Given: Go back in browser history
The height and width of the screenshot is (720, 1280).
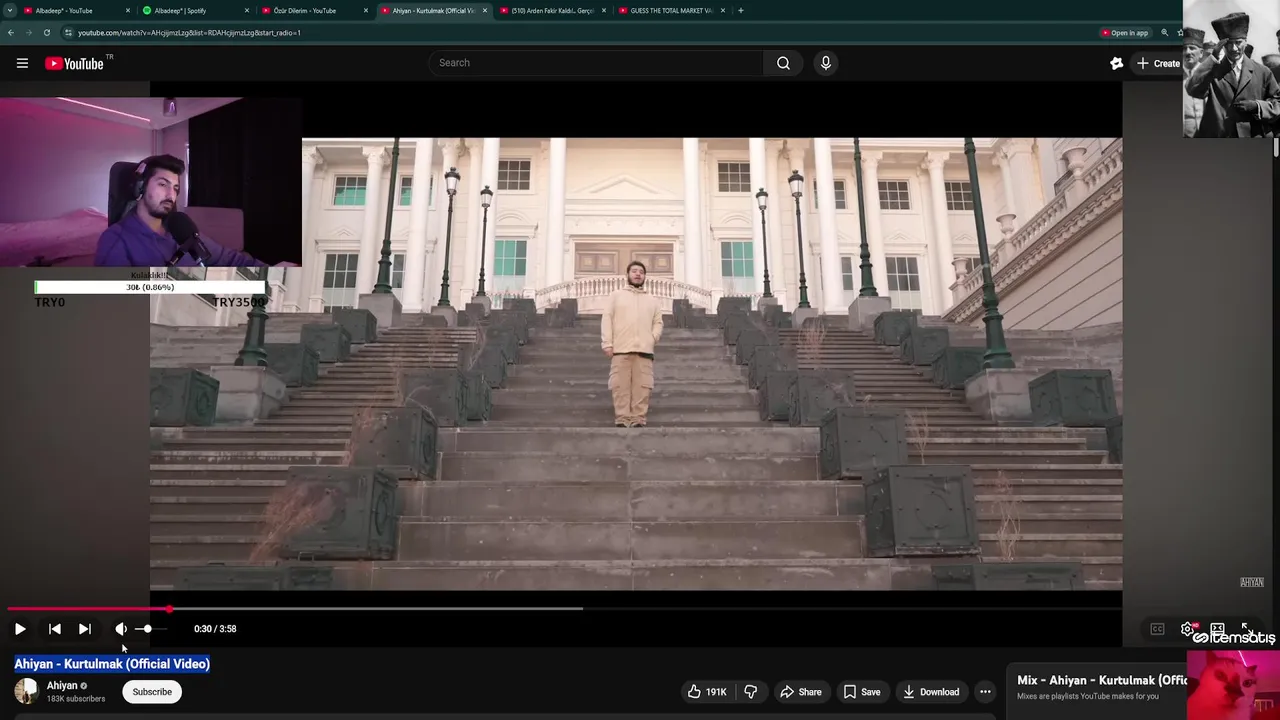Looking at the screenshot, I should tap(10, 32).
